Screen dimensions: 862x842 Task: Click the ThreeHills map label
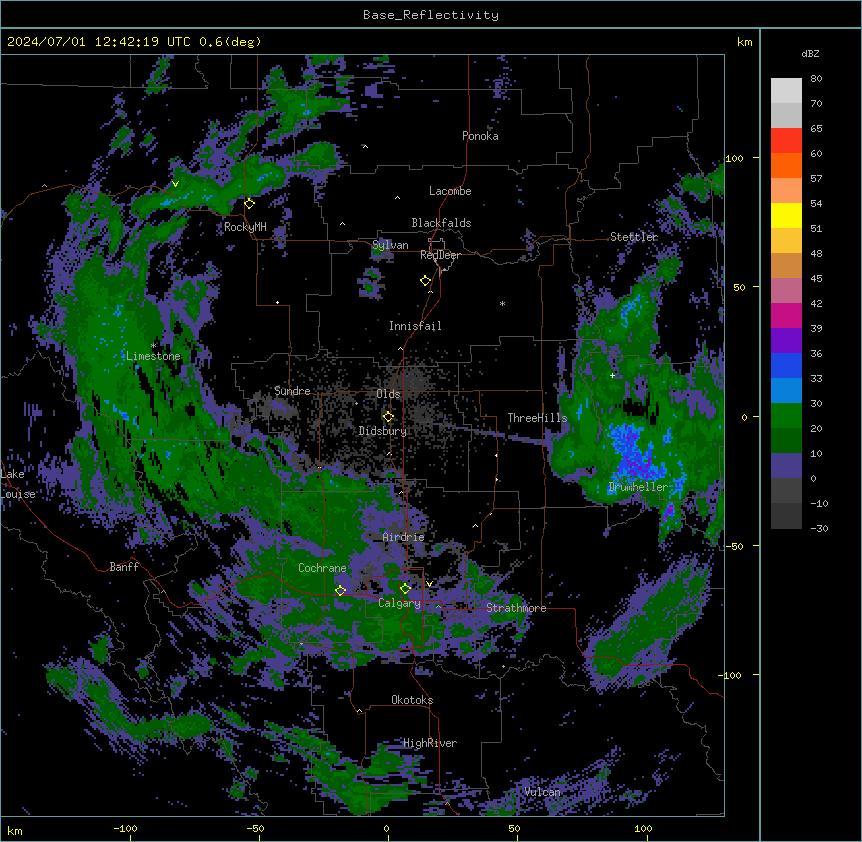pos(537,418)
